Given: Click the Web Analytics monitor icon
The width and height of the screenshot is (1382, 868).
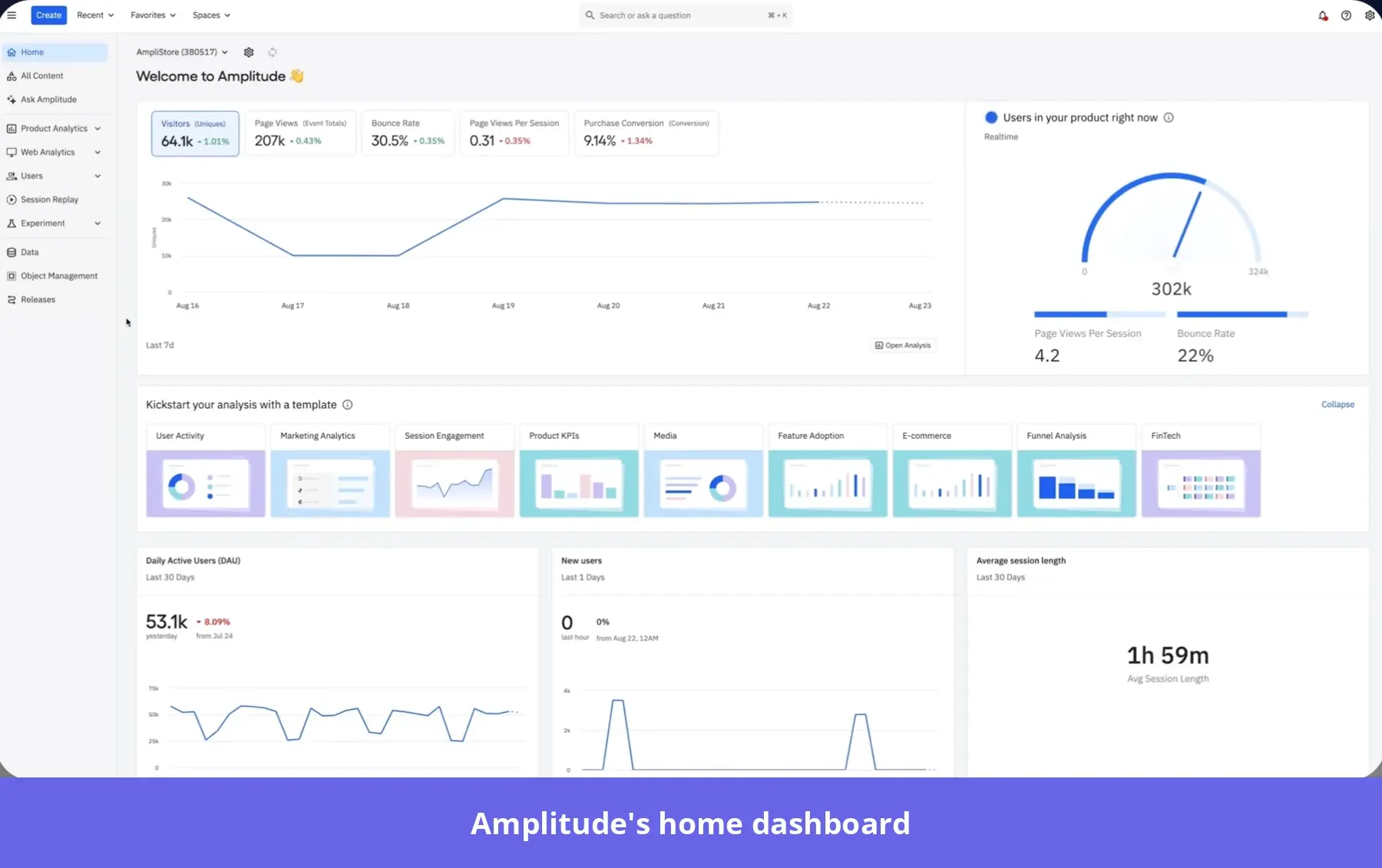Looking at the screenshot, I should point(12,153).
